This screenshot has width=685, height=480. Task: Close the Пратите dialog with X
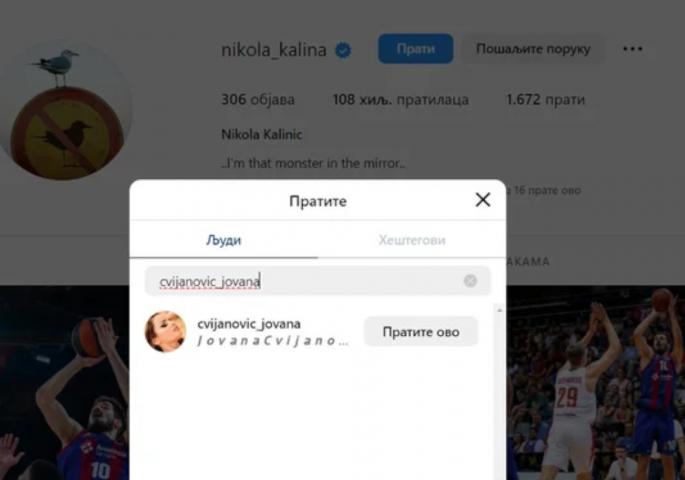click(x=483, y=200)
